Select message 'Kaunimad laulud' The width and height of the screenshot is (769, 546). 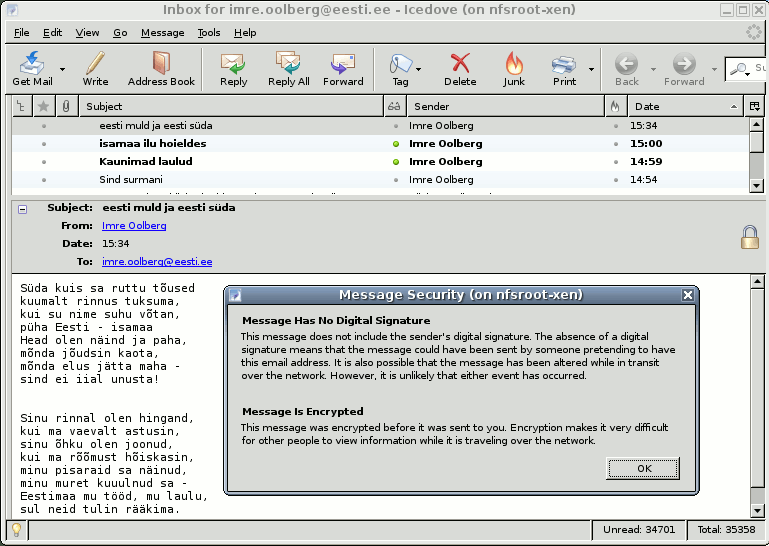[x=381, y=162]
